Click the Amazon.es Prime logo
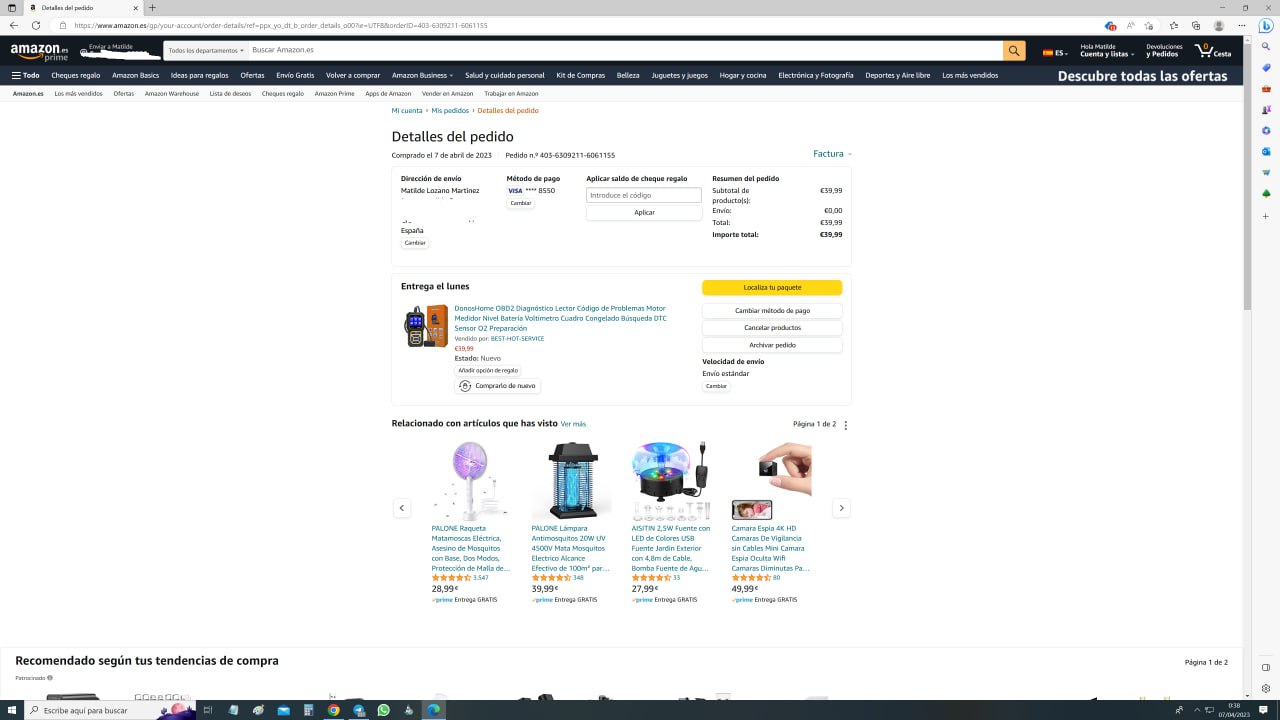 pos(39,51)
